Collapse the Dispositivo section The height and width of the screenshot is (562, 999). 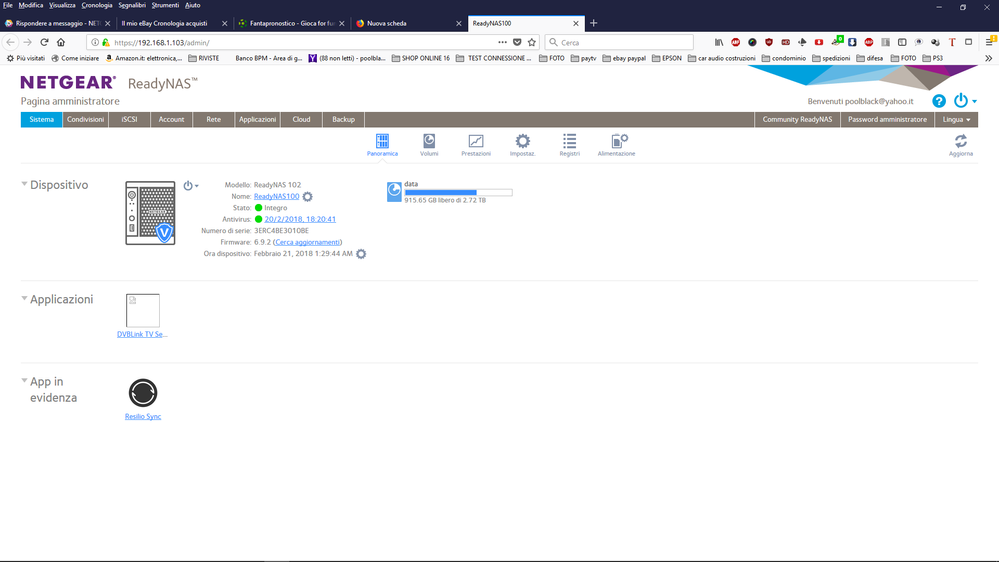[24, 184]
